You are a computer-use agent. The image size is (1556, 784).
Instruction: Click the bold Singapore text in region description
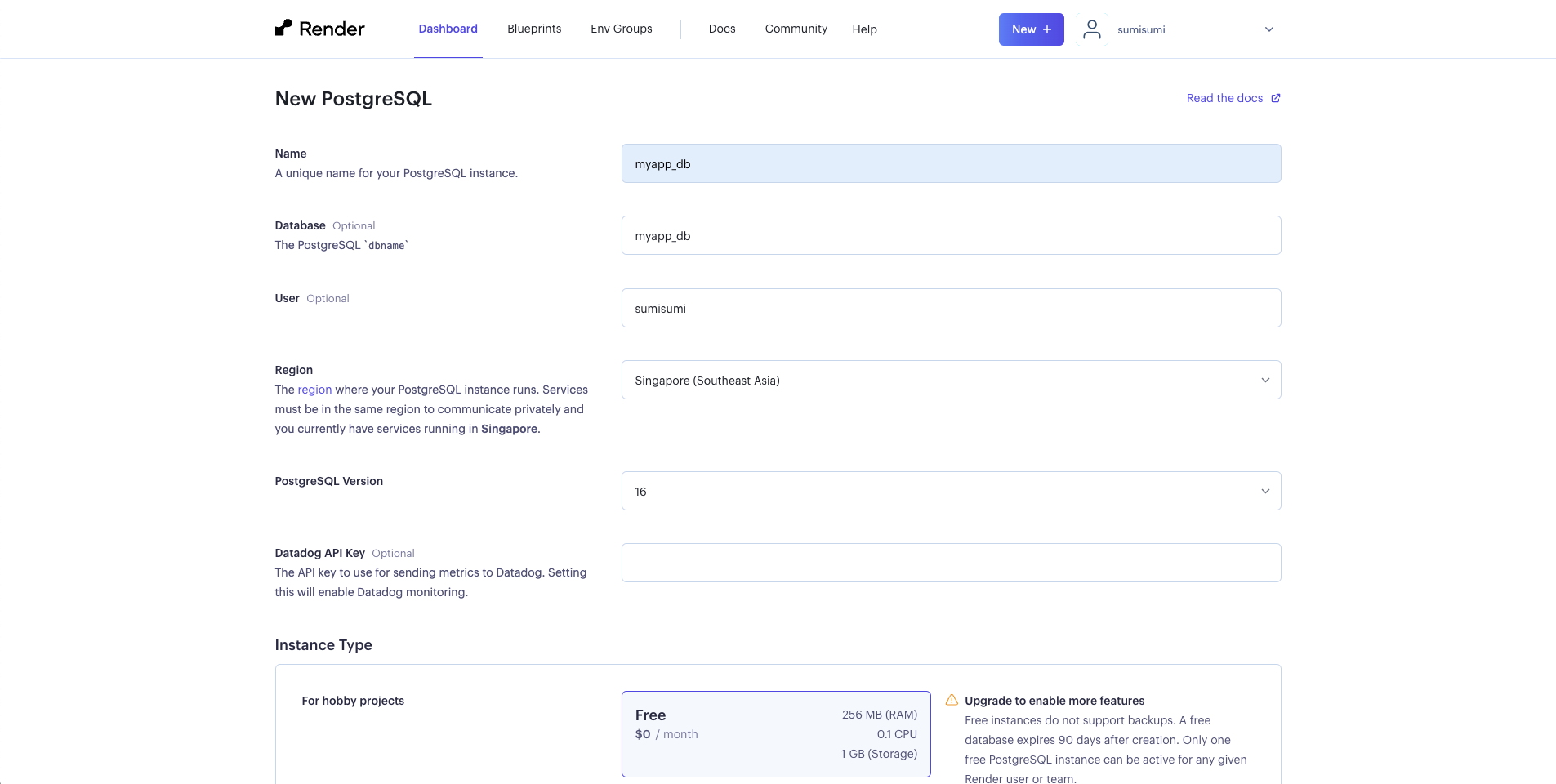pos(509,429)
